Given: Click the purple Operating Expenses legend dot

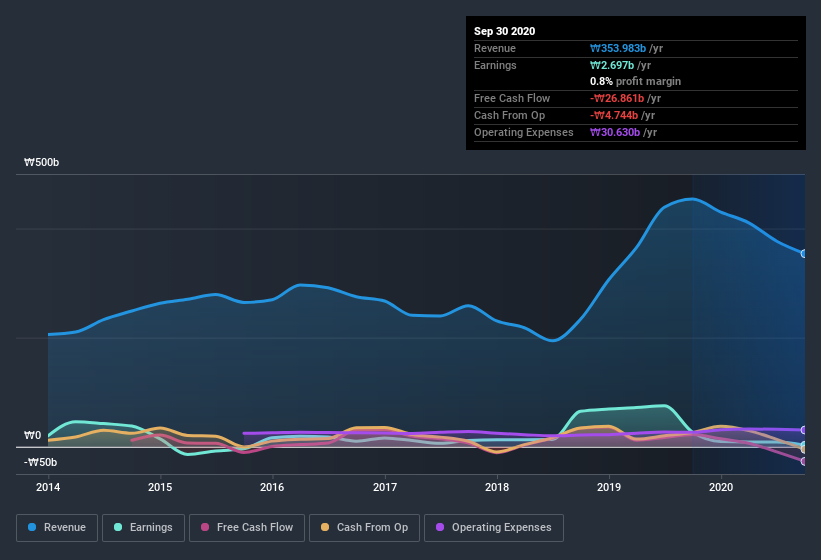Looking at the screenshot, I should pos(440,527).
